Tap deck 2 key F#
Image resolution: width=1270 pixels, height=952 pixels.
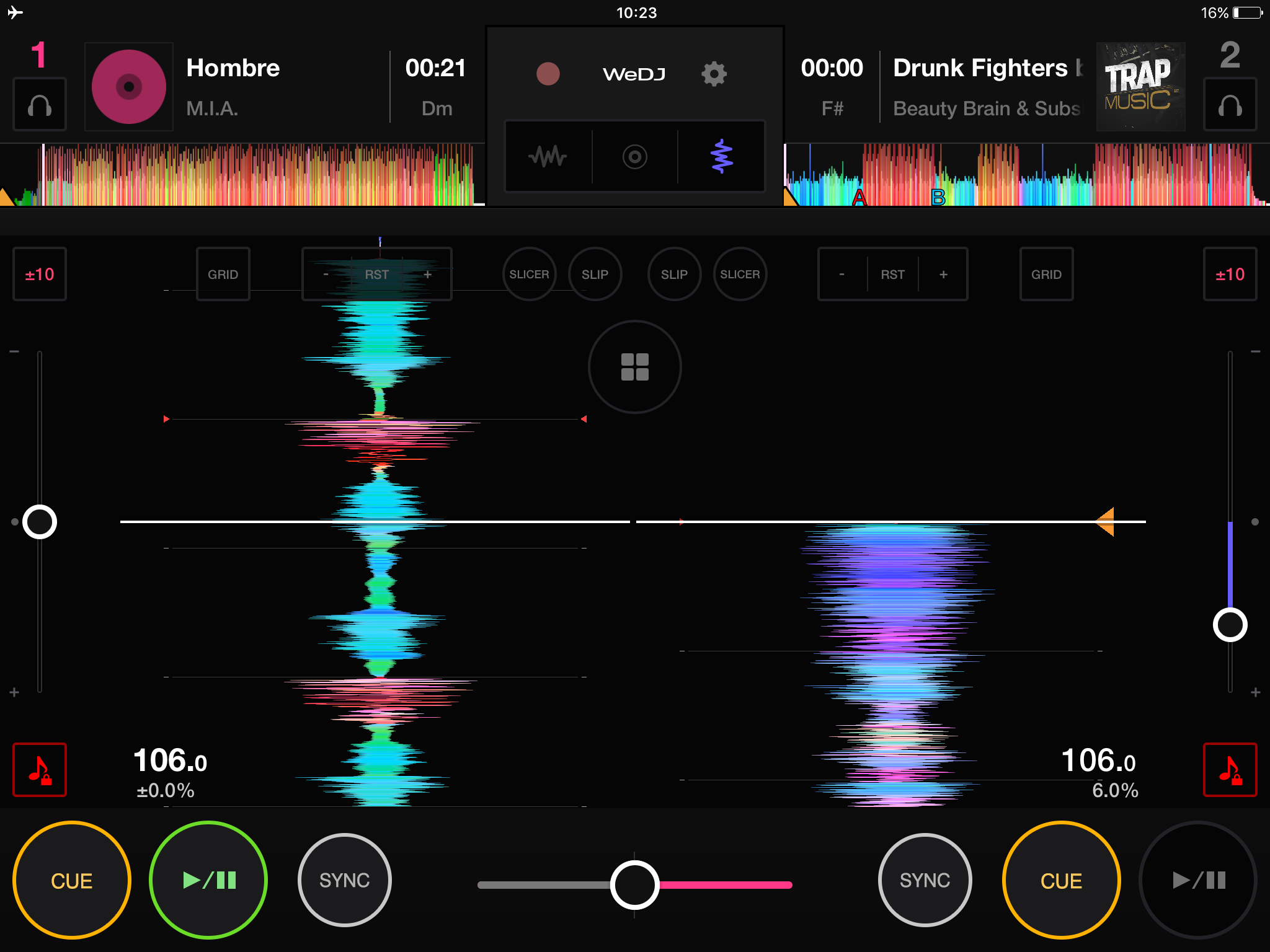click(x=832, y=108)
